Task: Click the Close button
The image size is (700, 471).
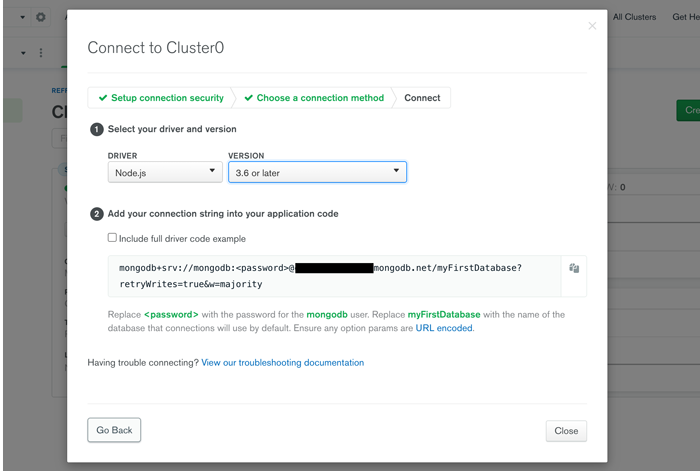Action: coord(566,431)
